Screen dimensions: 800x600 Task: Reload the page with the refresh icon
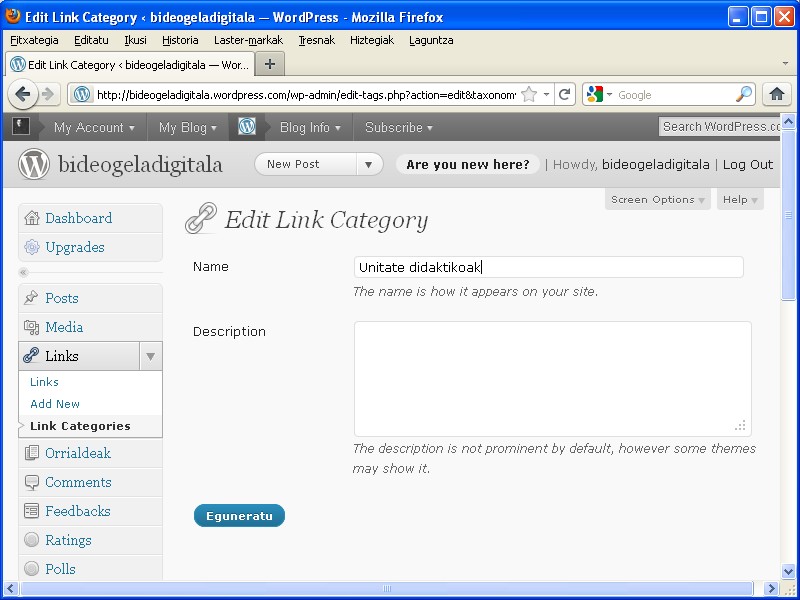(x=564, y=94)
